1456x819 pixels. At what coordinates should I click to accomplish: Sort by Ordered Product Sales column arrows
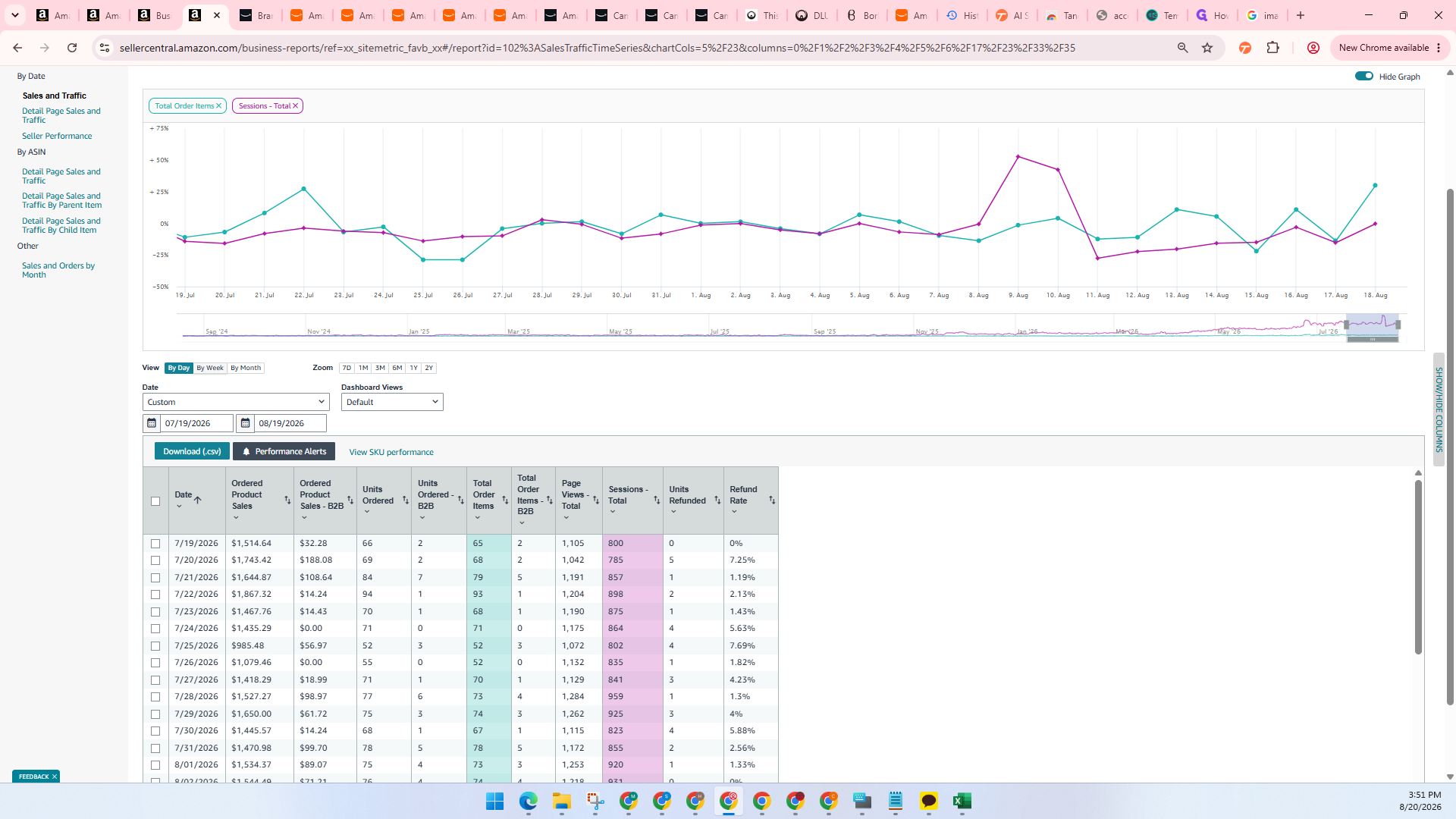[x=287, y=500]
